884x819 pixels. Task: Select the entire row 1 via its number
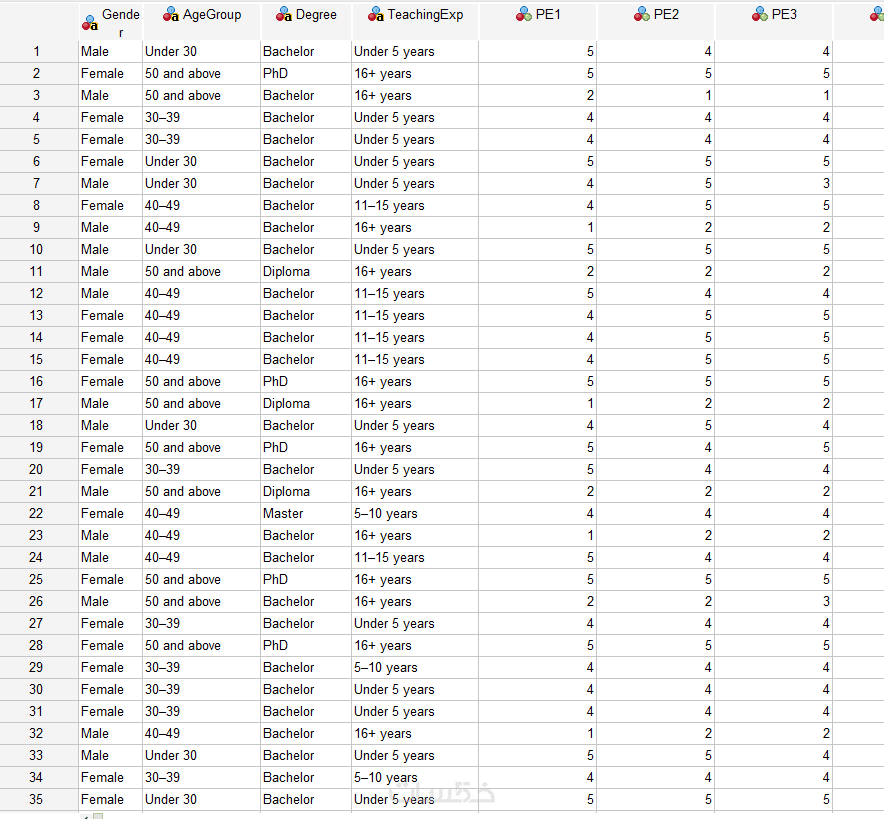point(38,52)
